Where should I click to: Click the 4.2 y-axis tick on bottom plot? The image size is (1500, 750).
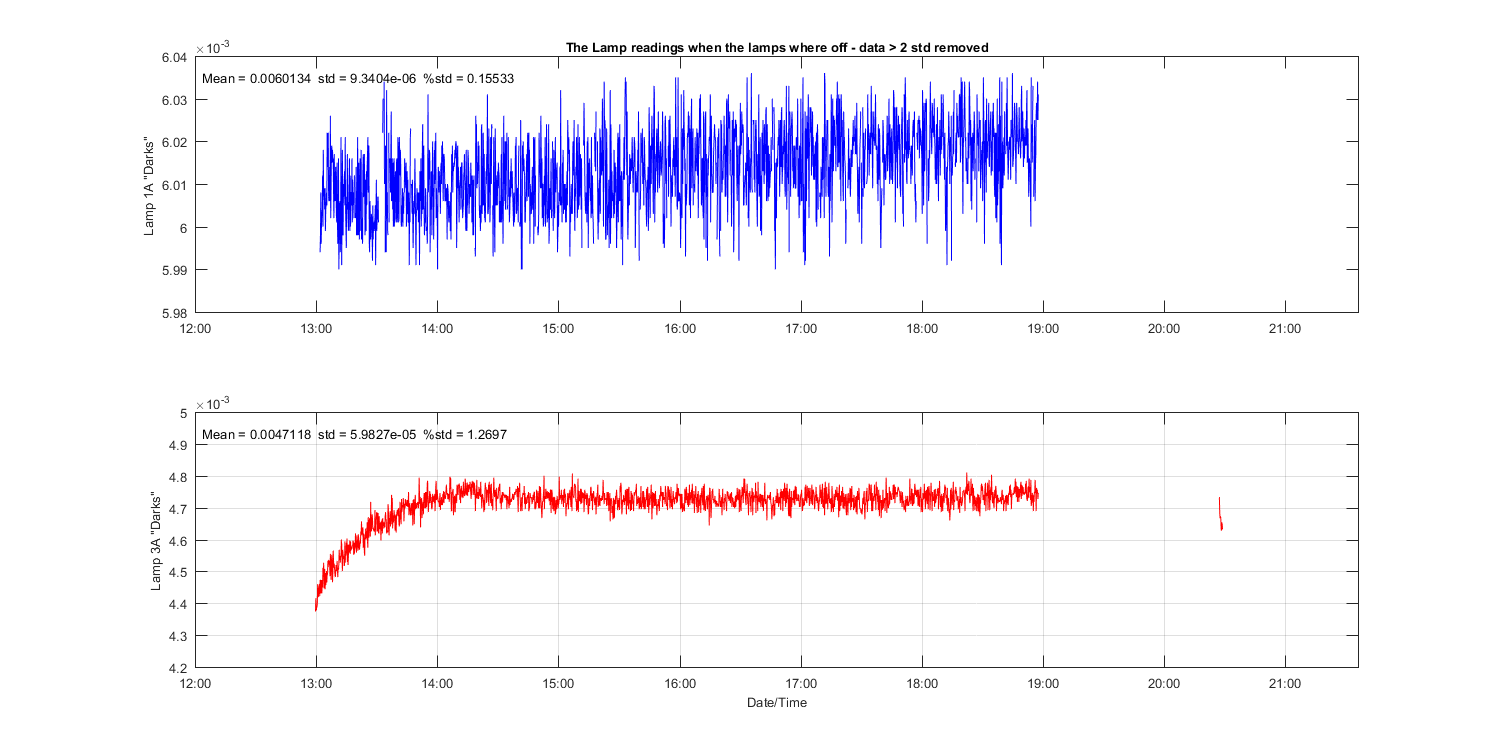tap(178, 668)
